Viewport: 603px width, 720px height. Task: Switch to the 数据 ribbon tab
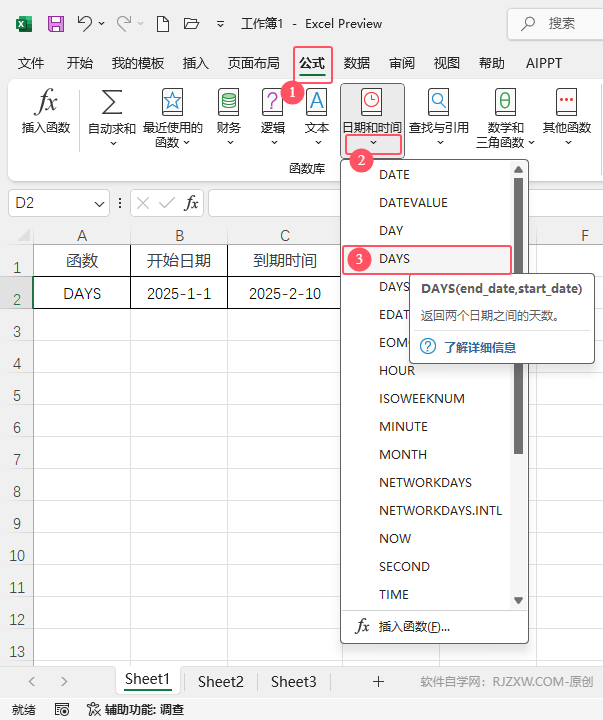357,63
